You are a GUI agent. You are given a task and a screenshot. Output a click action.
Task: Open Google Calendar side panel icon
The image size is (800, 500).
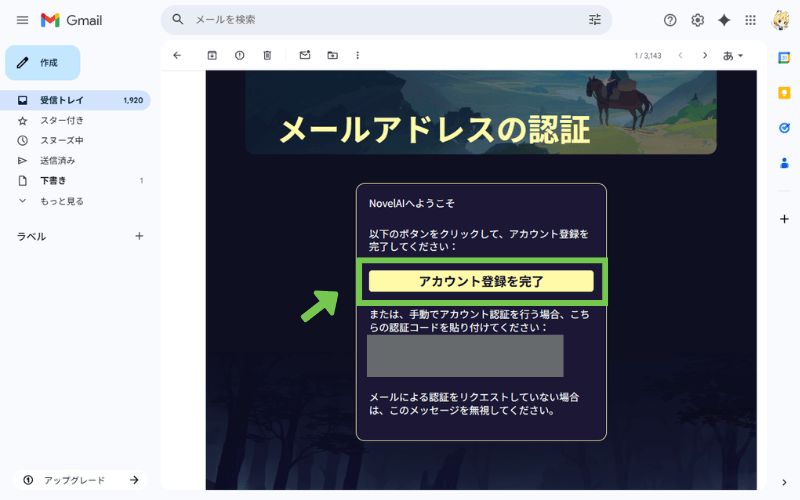tap(784, 58)
